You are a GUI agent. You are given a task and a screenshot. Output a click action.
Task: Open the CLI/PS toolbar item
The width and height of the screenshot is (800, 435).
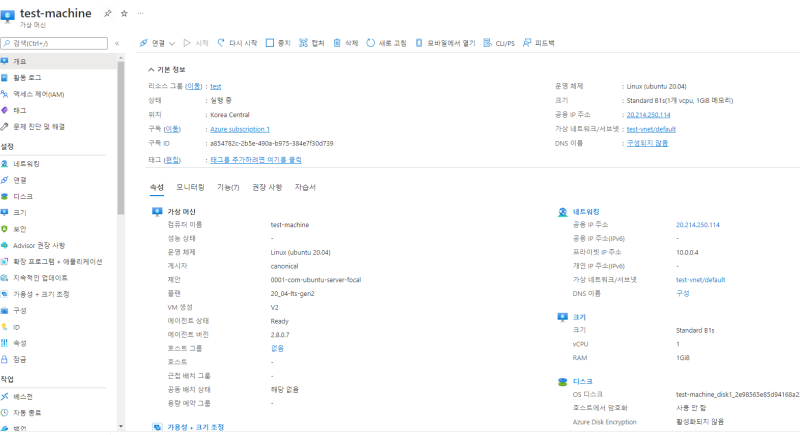[499, 43]
